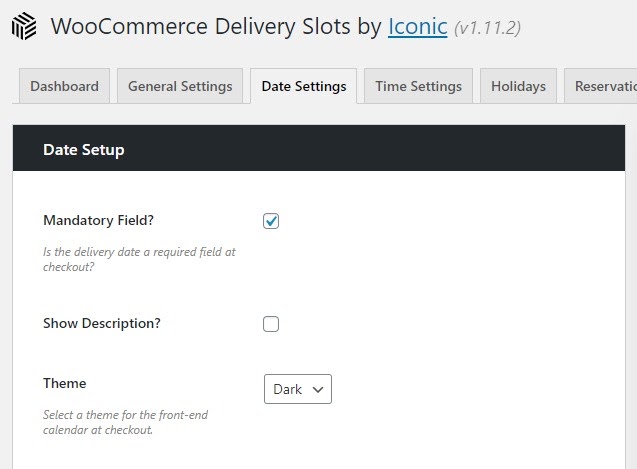Click the Show Description? label
The width and height of the screenshot is (637, 469).
pyautogui.click(x=102, y=324)
